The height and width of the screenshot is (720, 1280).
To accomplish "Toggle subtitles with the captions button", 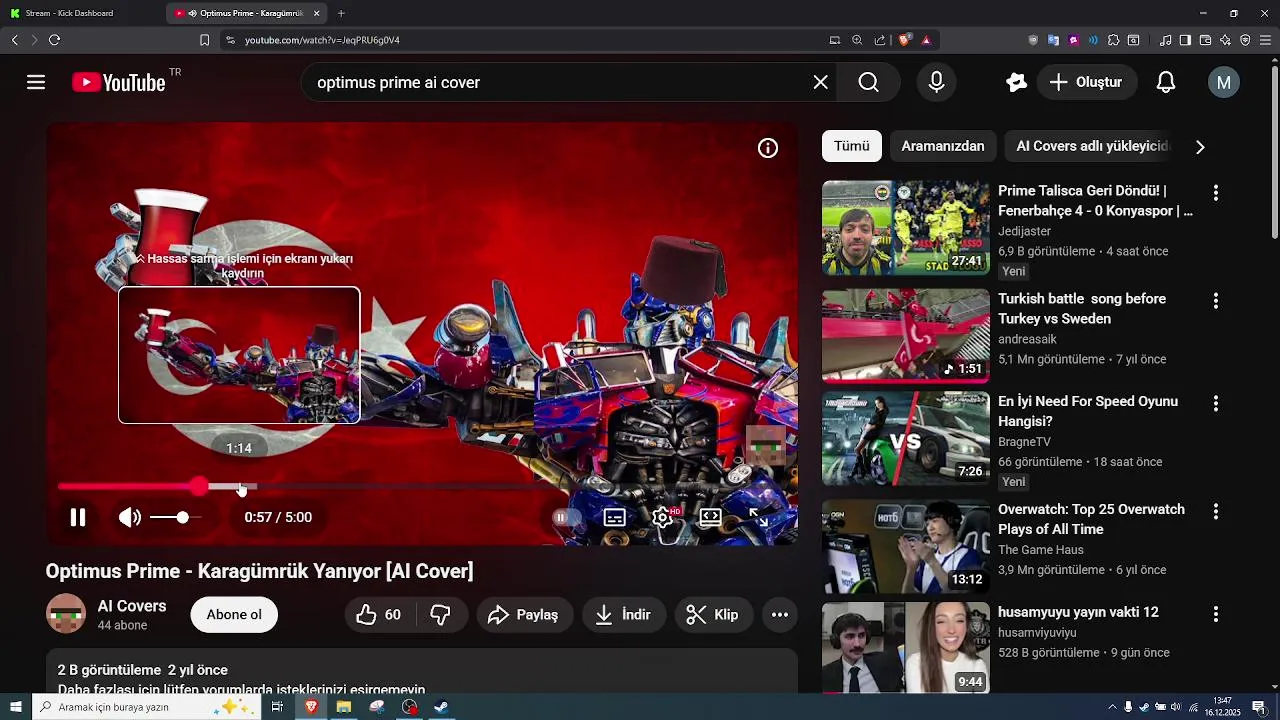I will coord(614,517).
